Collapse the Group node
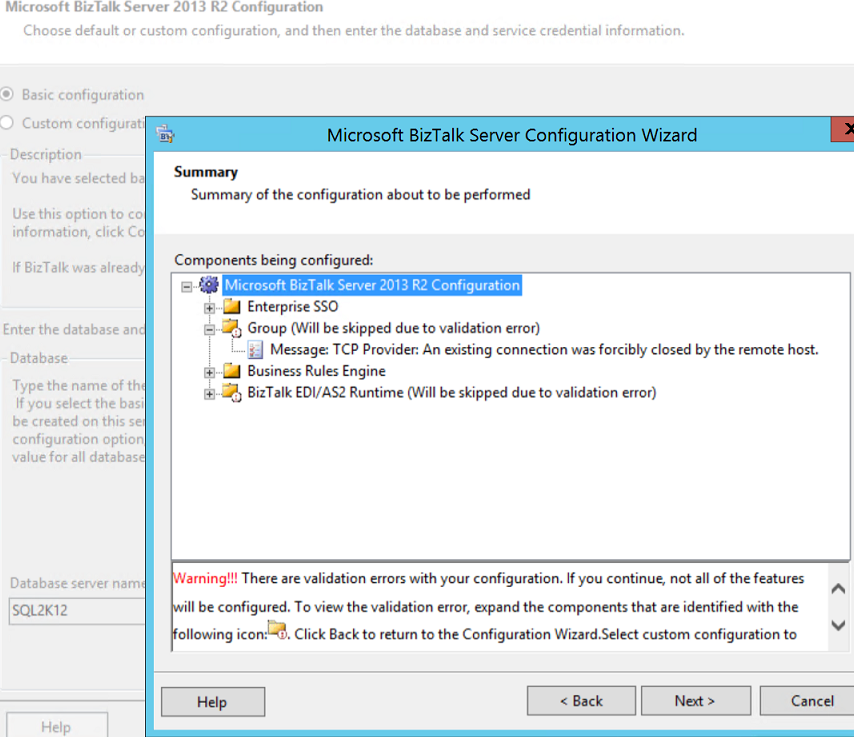Image resolution: width=854 pixels, height=737 pixels. tap(209, 330)
